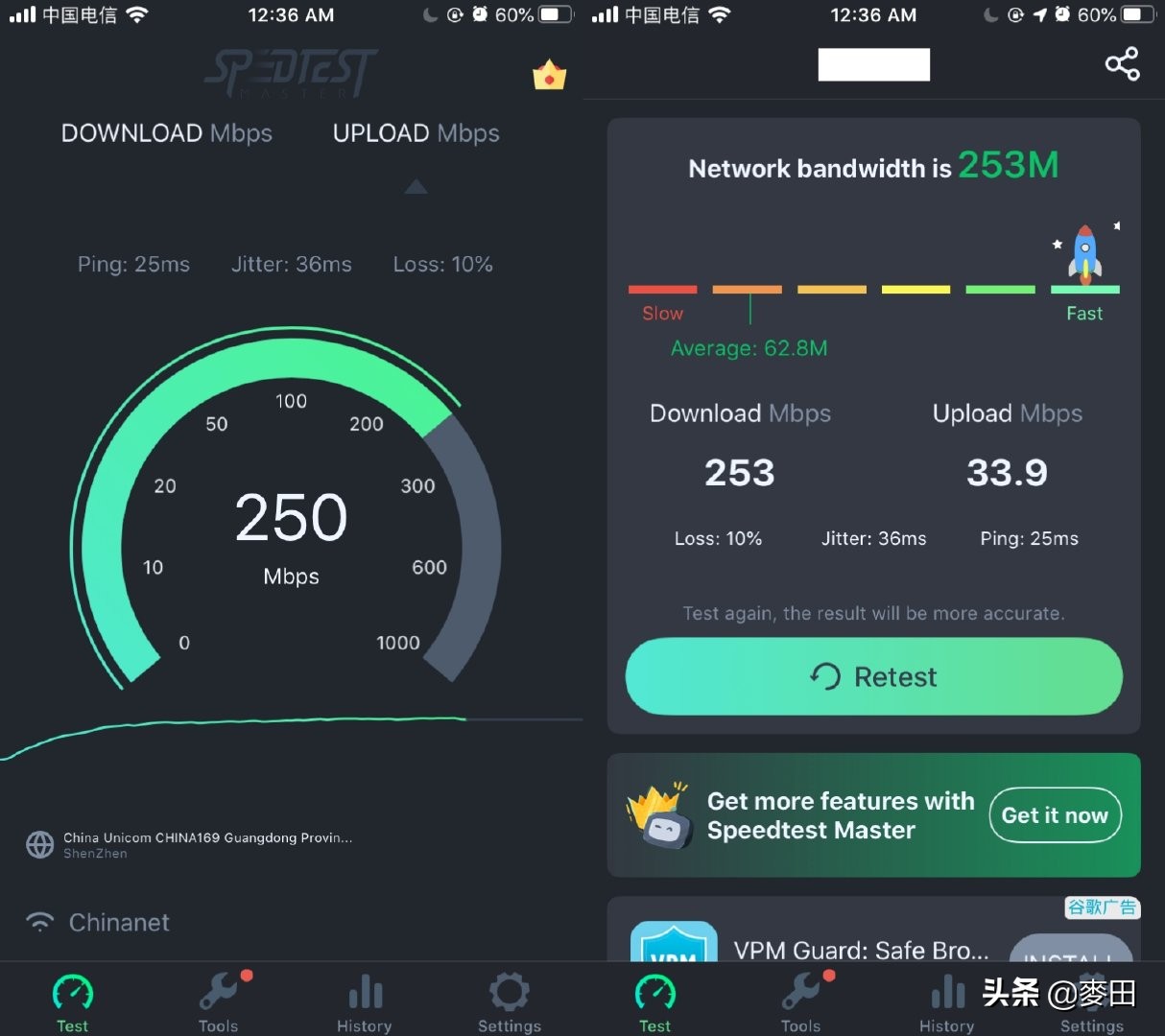
Task: Open the share icon on results screen
Action: 1122,64
